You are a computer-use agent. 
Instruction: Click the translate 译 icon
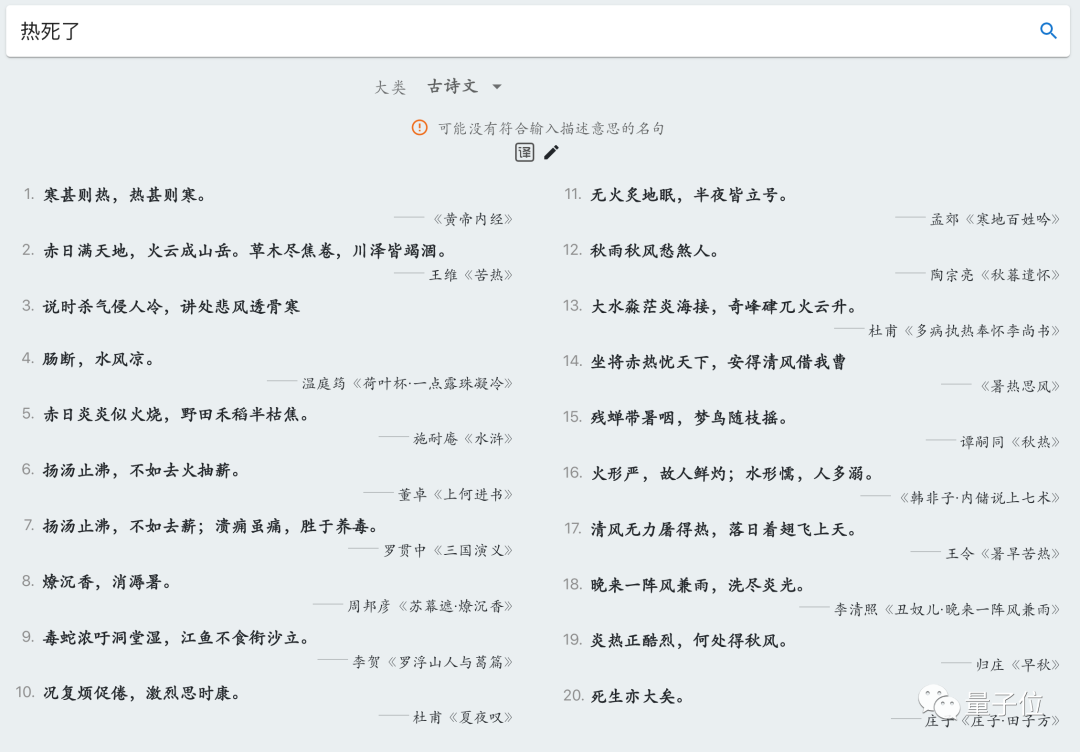pyautogui.click(x=524, y=152)
